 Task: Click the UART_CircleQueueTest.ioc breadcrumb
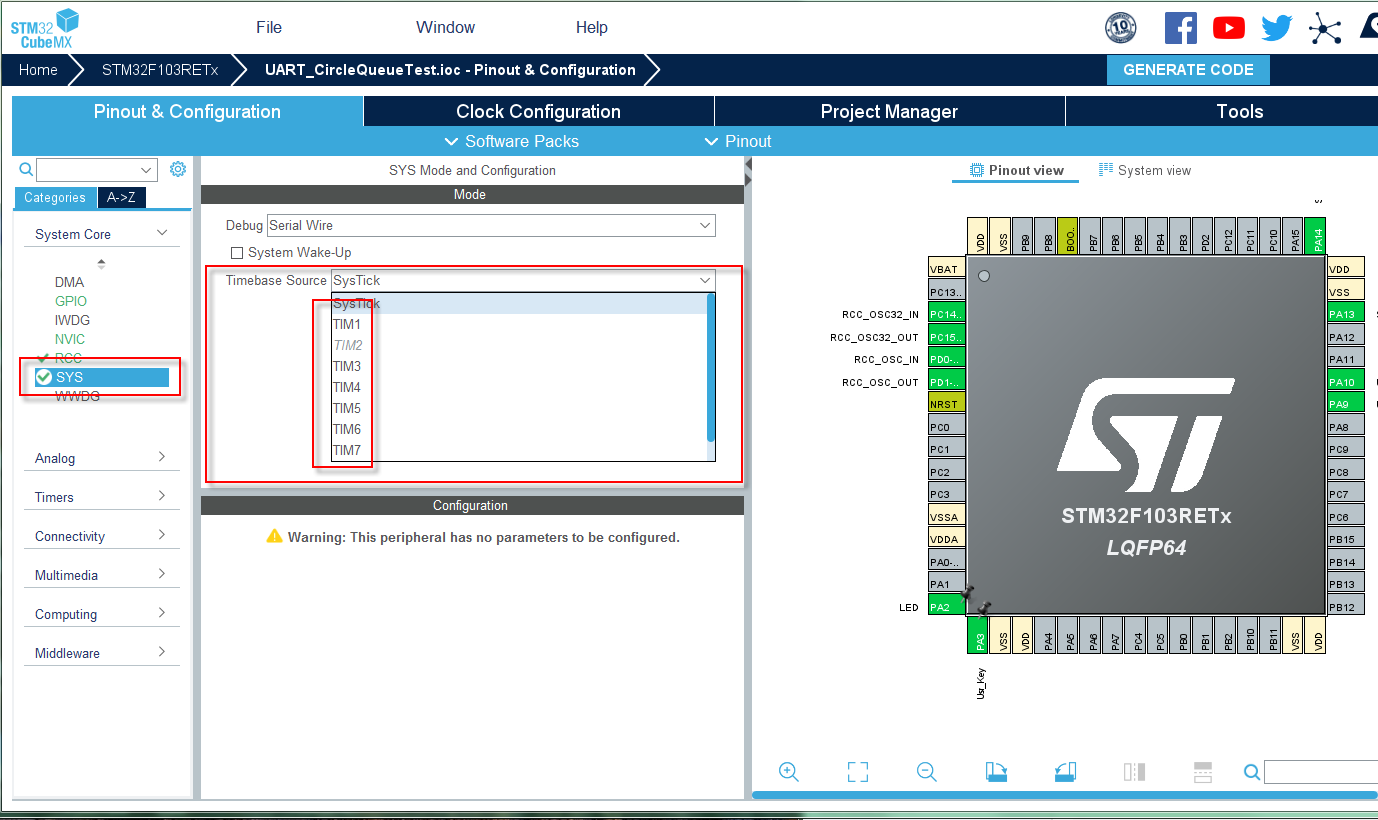click(450, 70)
